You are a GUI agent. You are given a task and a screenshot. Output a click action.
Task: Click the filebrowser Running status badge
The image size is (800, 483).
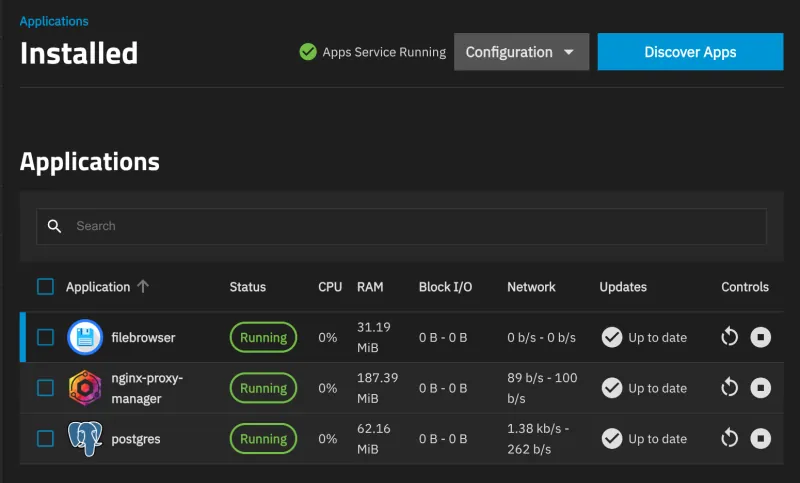[263, 337]
